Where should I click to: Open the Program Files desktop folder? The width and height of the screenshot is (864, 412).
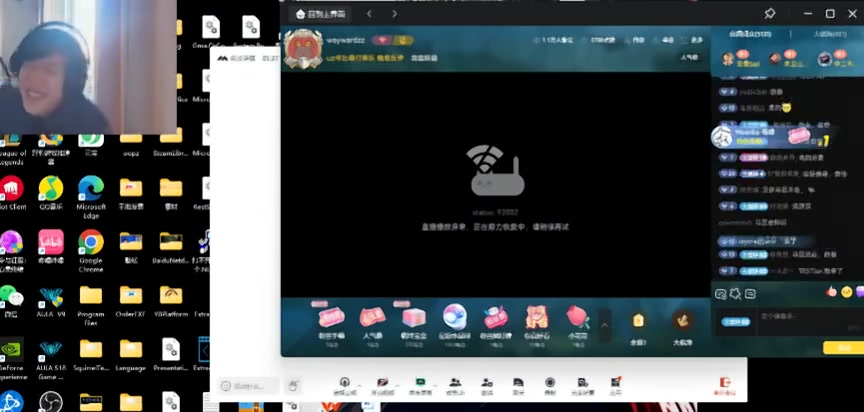pos(91,300)
